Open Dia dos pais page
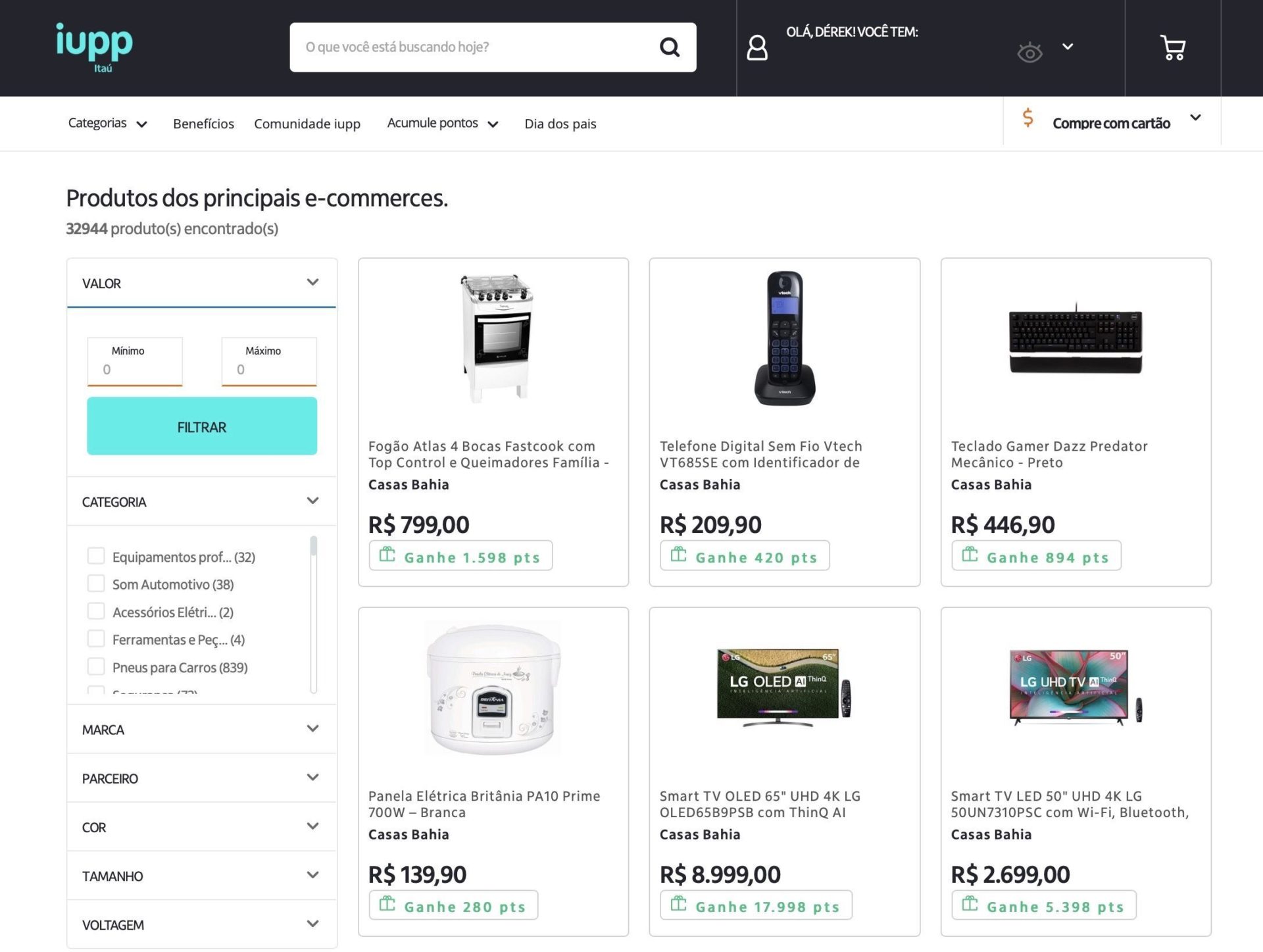Viewport: 1263px width, 952px height. [x=560, y=124]
